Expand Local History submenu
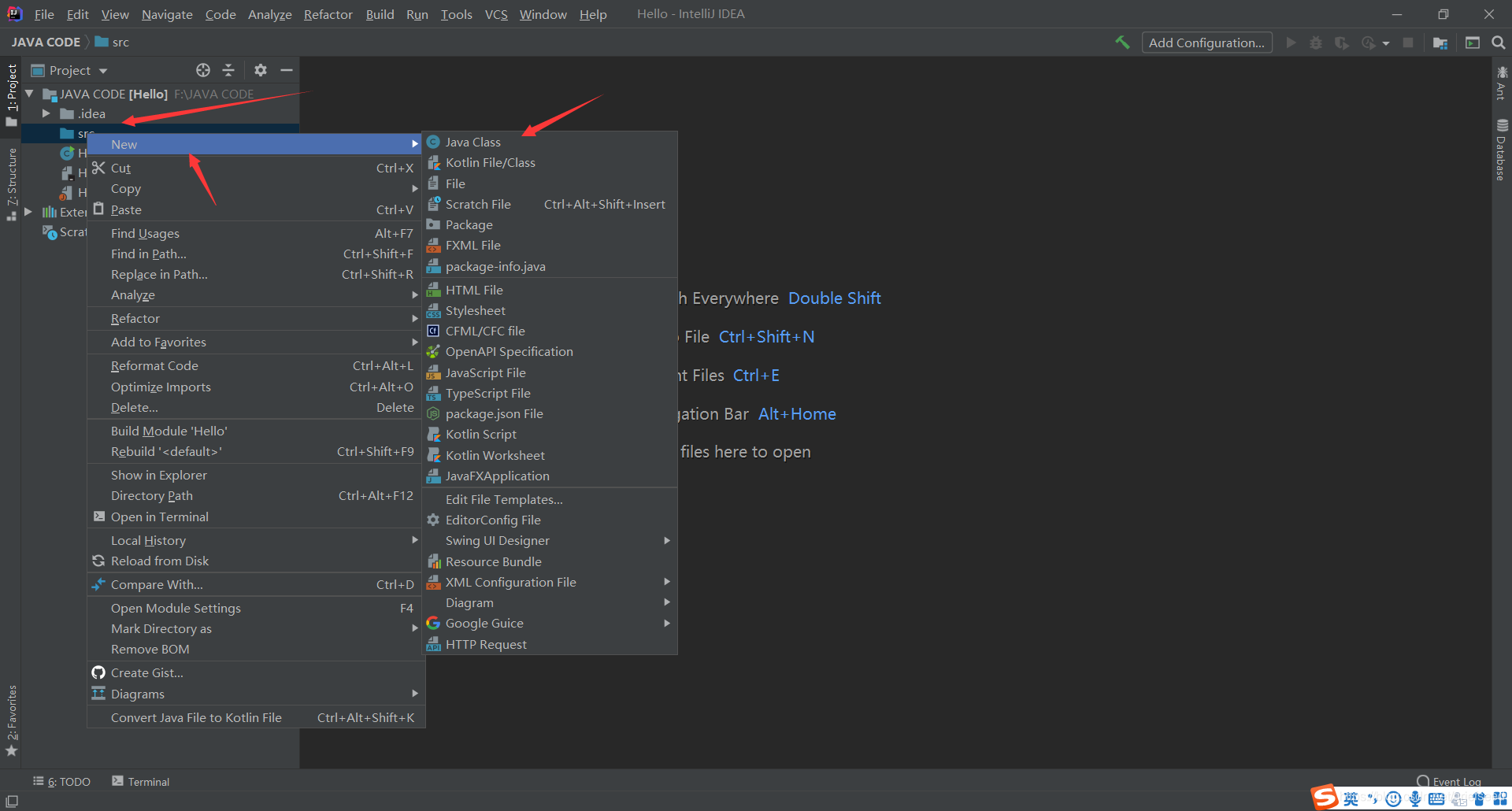 (x=256, y=540)
